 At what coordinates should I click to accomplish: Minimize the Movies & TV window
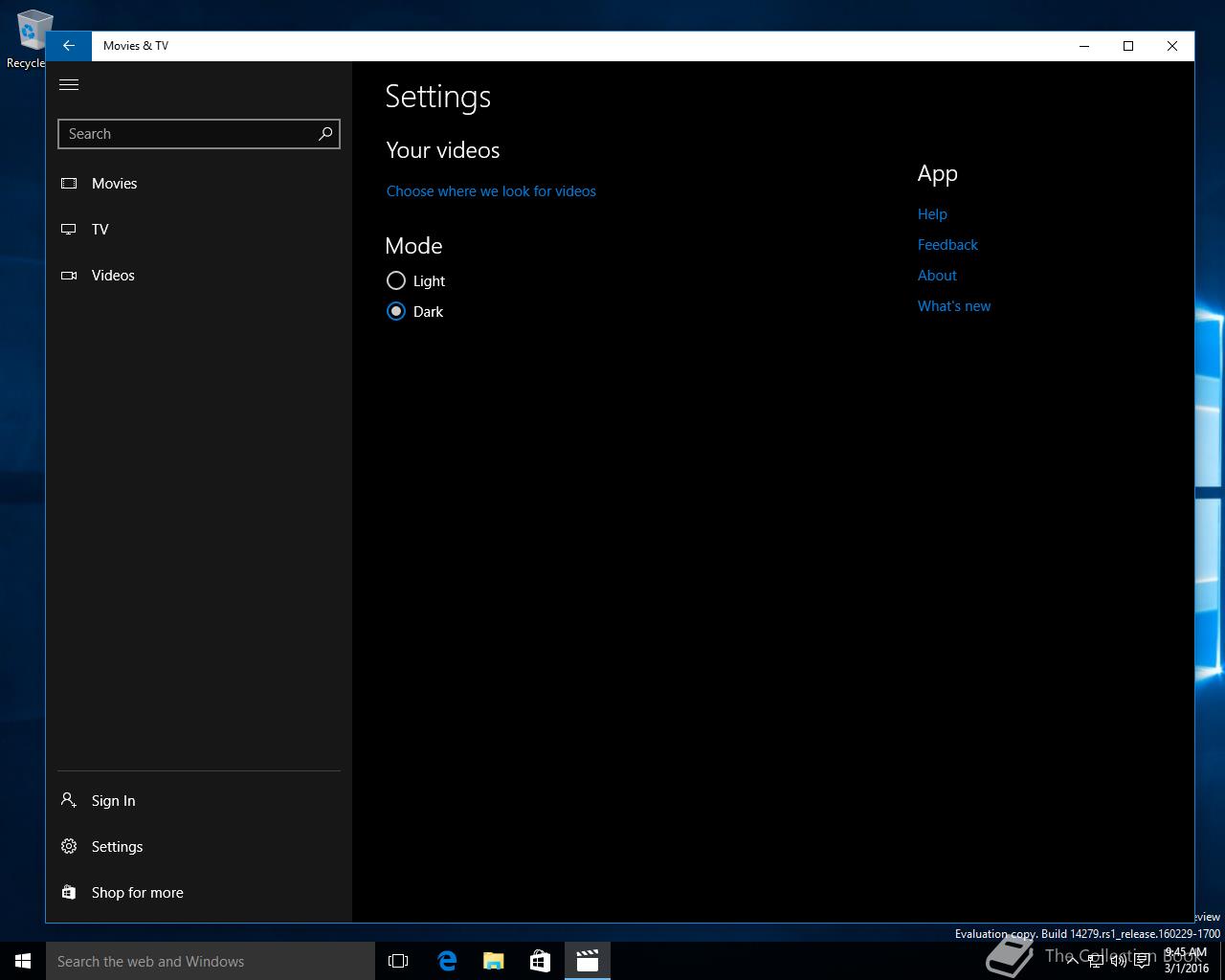pyautogui.click(x=1084, y=46)
